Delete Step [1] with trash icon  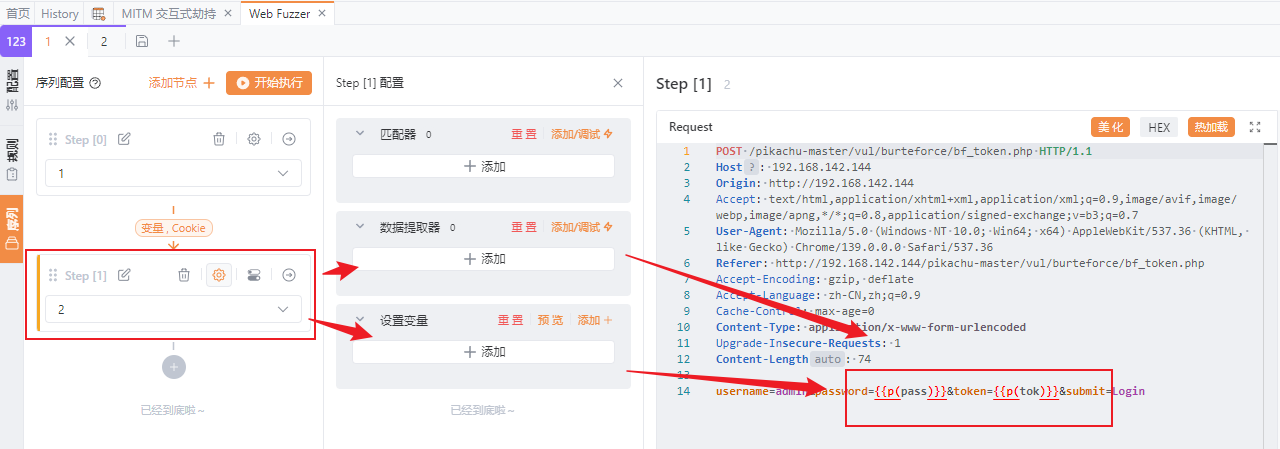(x=184, y=275)
